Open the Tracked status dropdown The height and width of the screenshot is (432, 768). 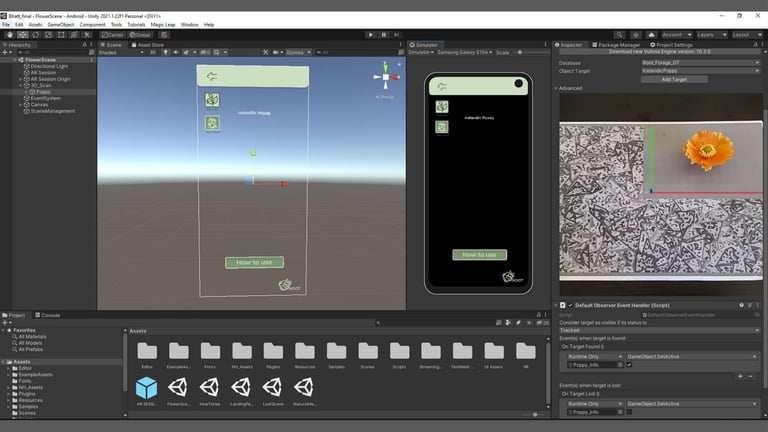point(658,330)
